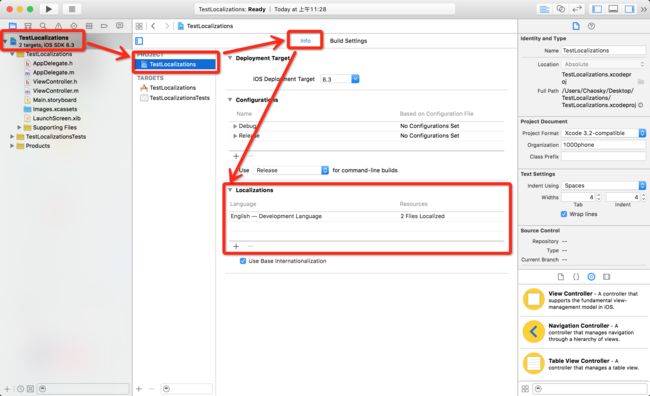Viewport: 650px width, 396px height.
Task: Toggle the Debug area visibility
Action: (613, 9)
